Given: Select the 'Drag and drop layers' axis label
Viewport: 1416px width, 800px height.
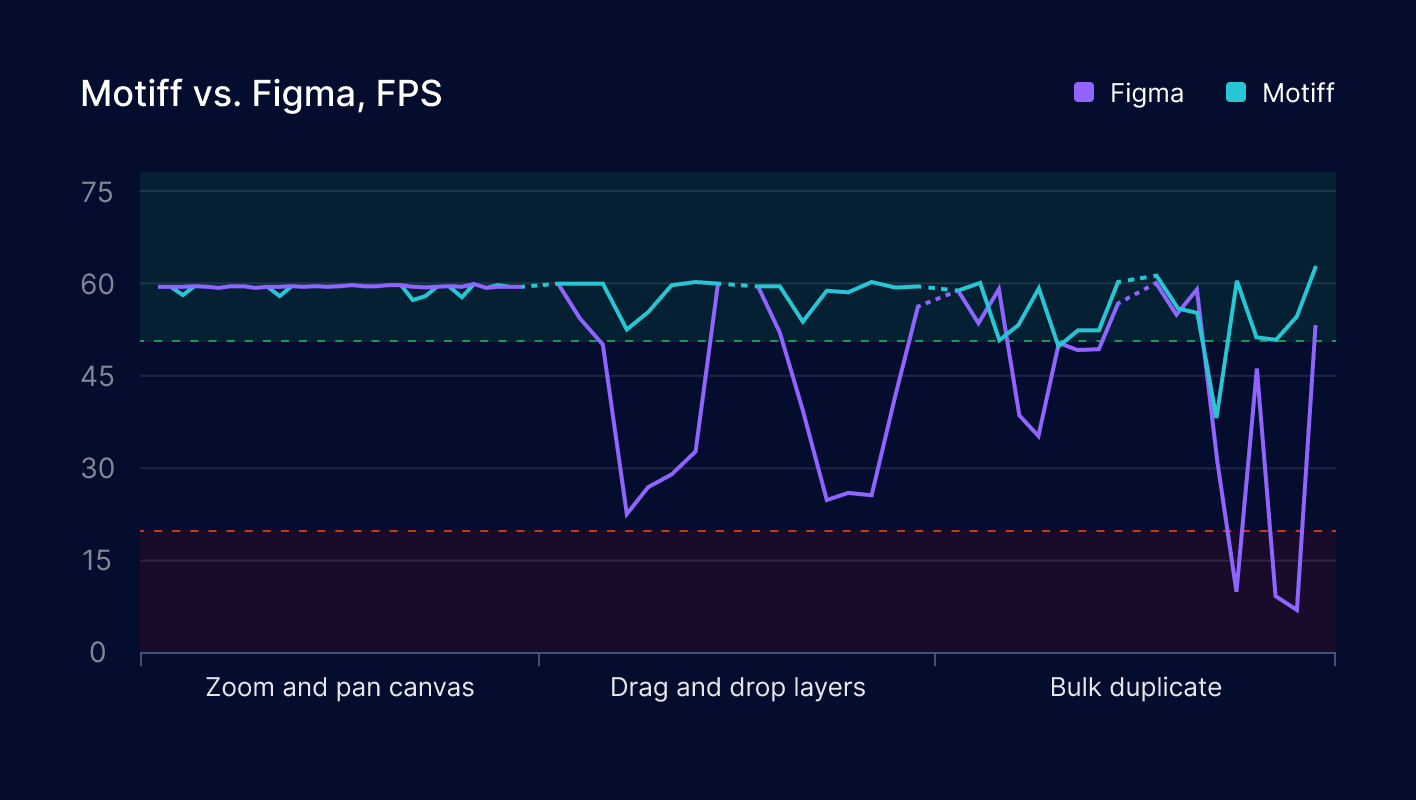Looking at the screenshot, I should [738, 688].
